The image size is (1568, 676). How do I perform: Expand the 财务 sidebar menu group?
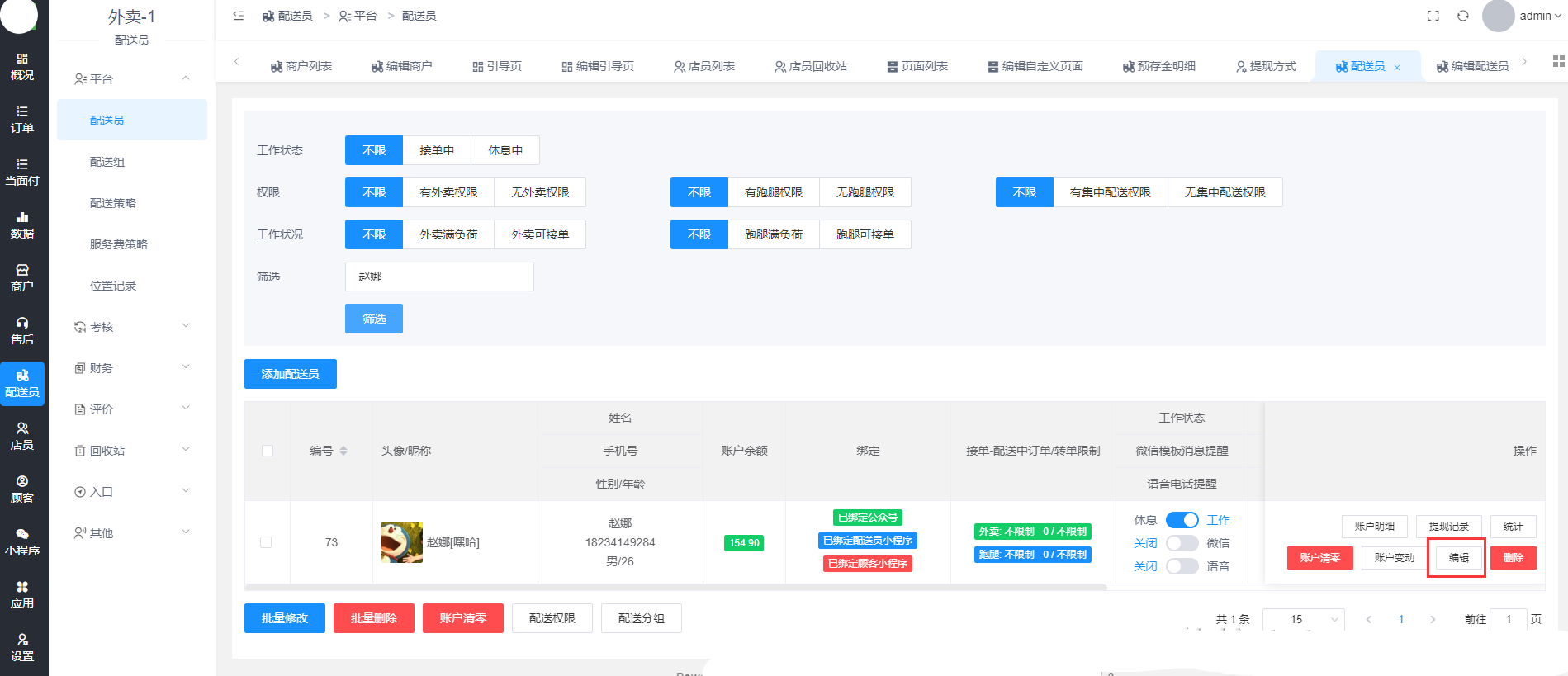132,368
